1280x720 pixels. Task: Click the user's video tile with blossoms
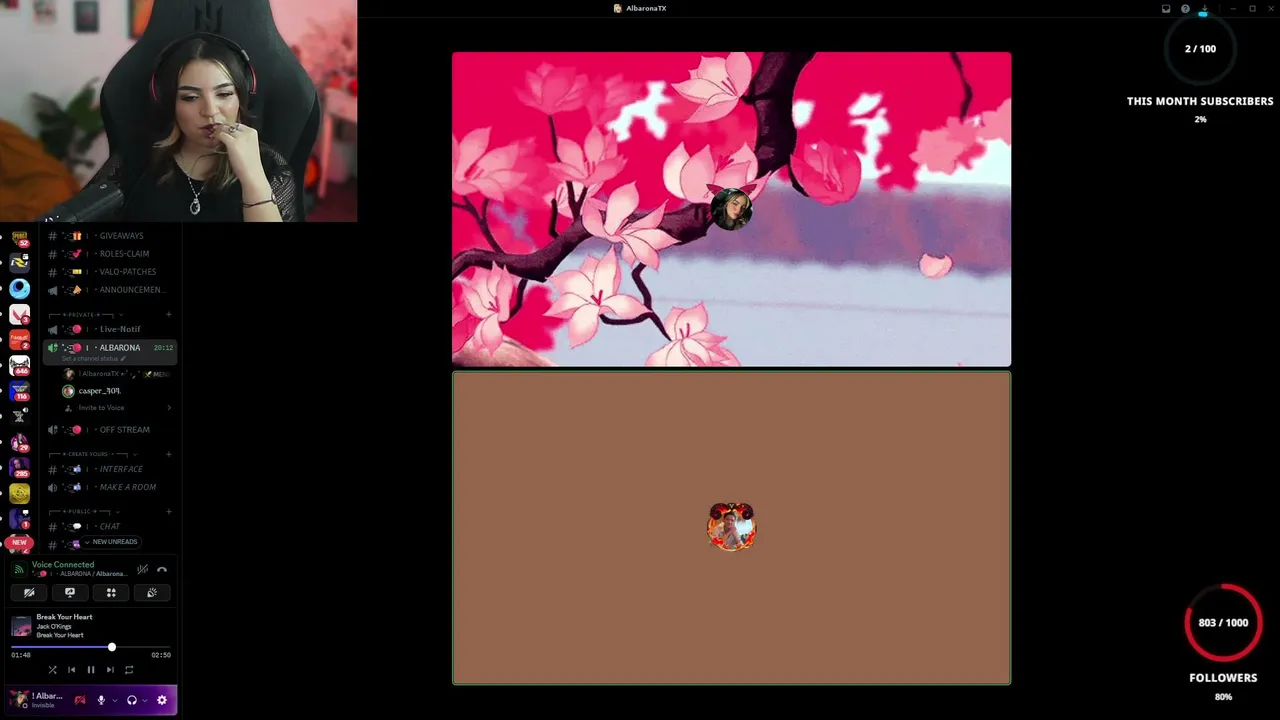pos(731,209)
